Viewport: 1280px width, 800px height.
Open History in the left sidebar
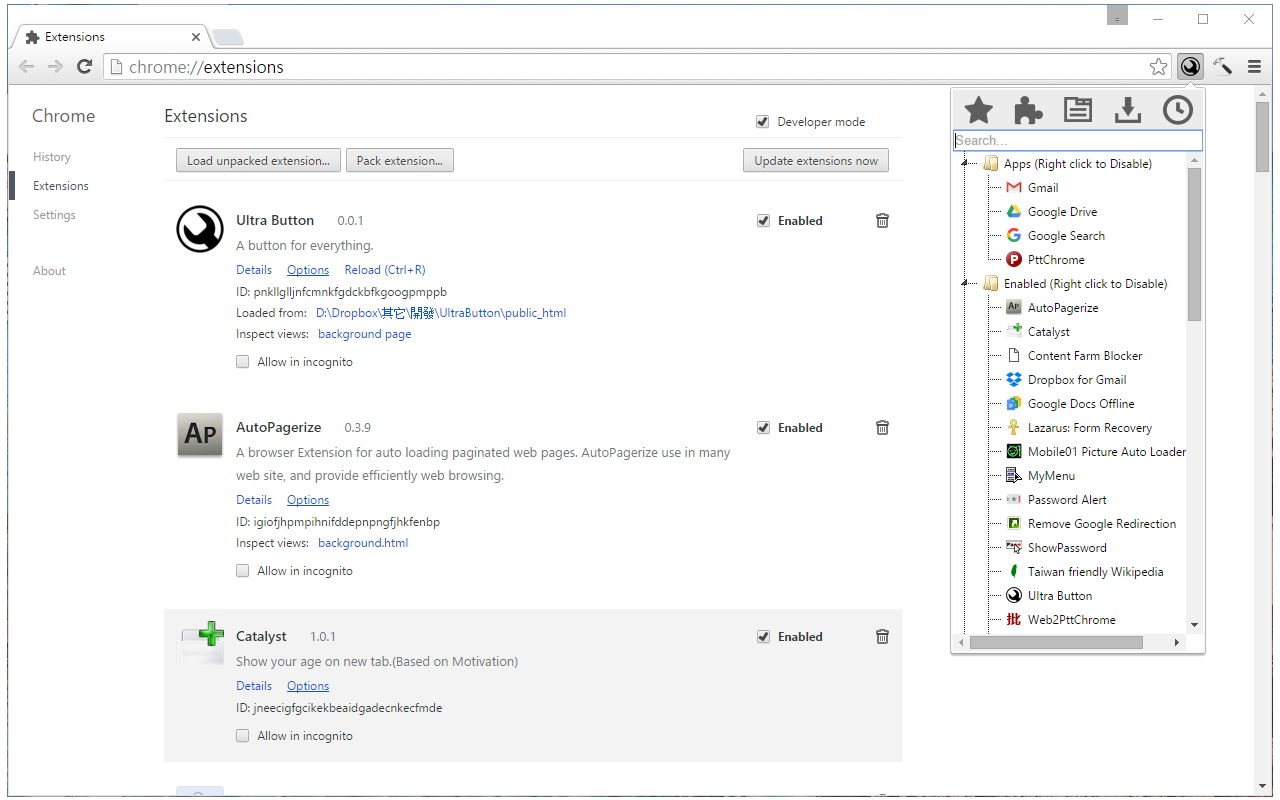(52, 157)
